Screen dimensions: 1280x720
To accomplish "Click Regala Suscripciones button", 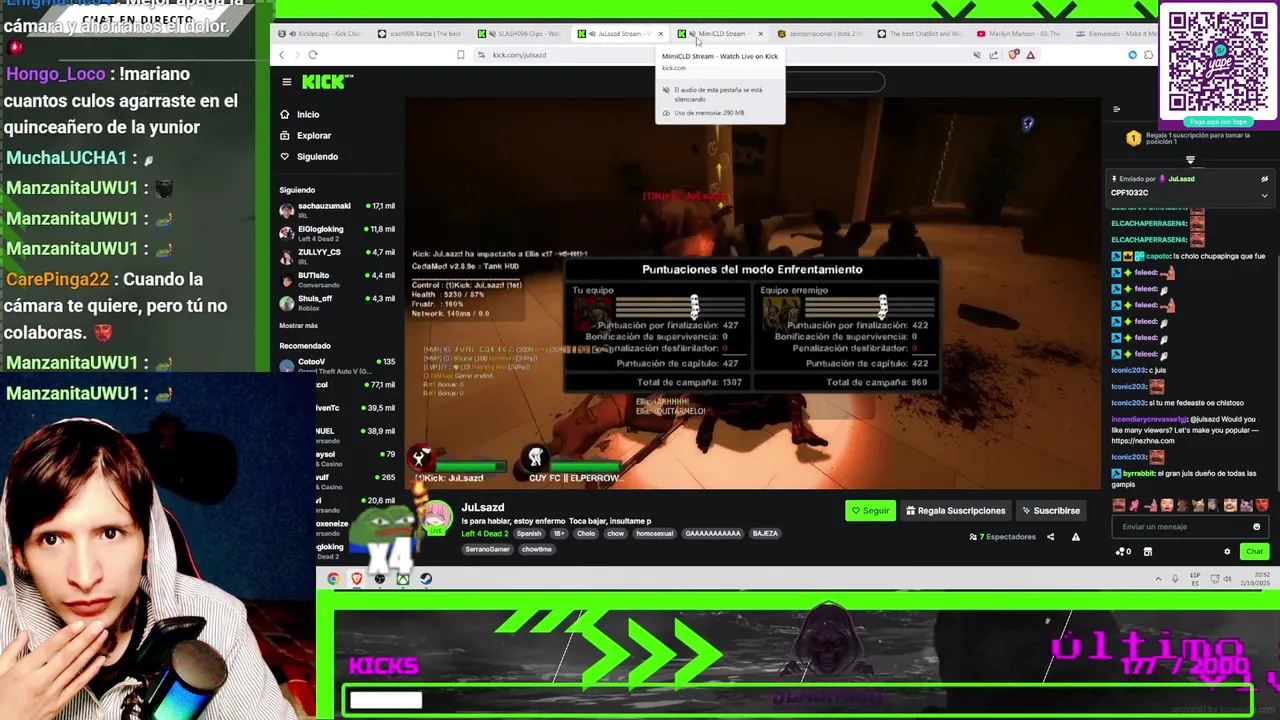I will [955, 510].
